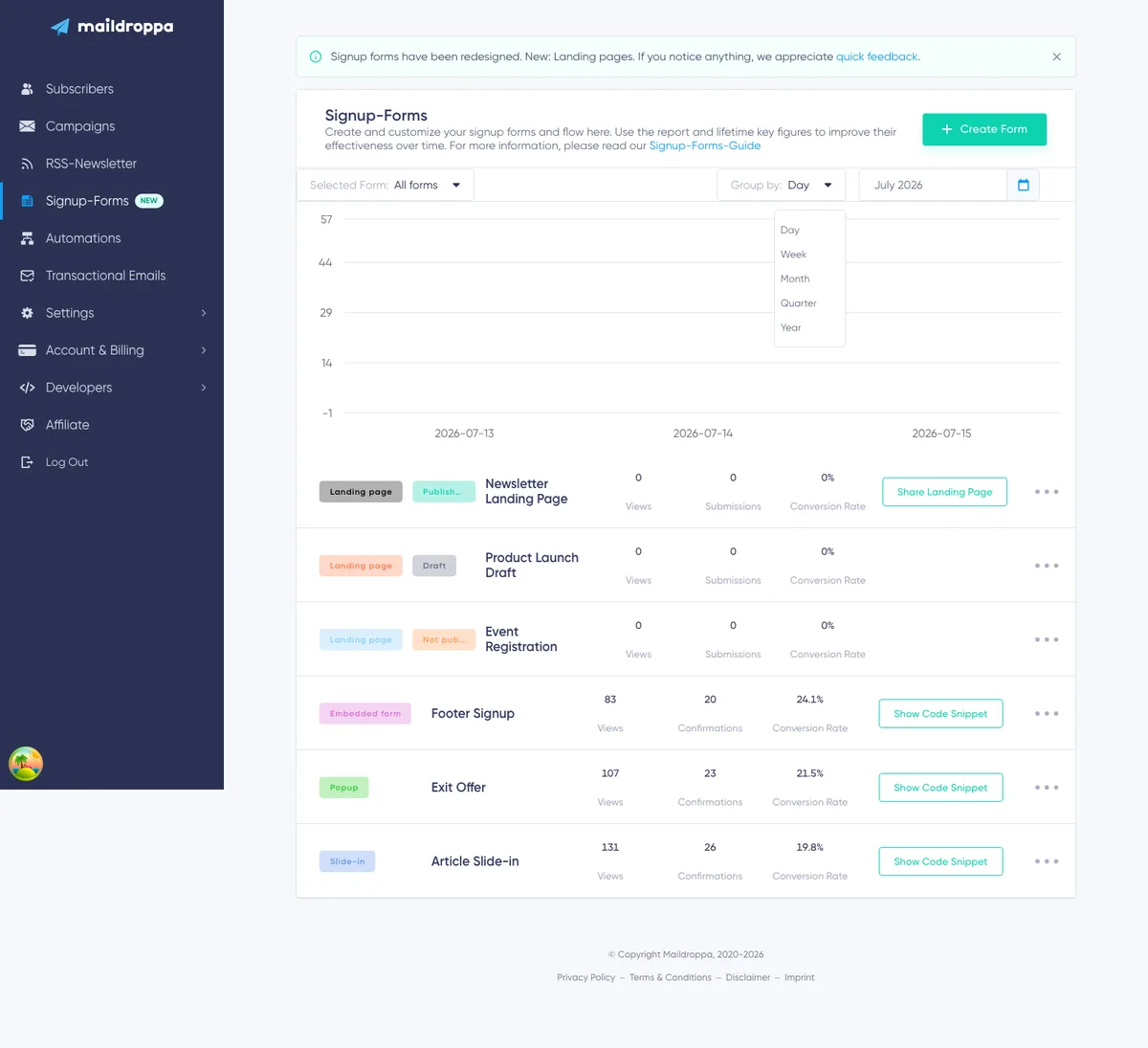Go to Subscribers in the sidebar
The width and height of the screenshot is (1148, 1048).
point(79,89)
